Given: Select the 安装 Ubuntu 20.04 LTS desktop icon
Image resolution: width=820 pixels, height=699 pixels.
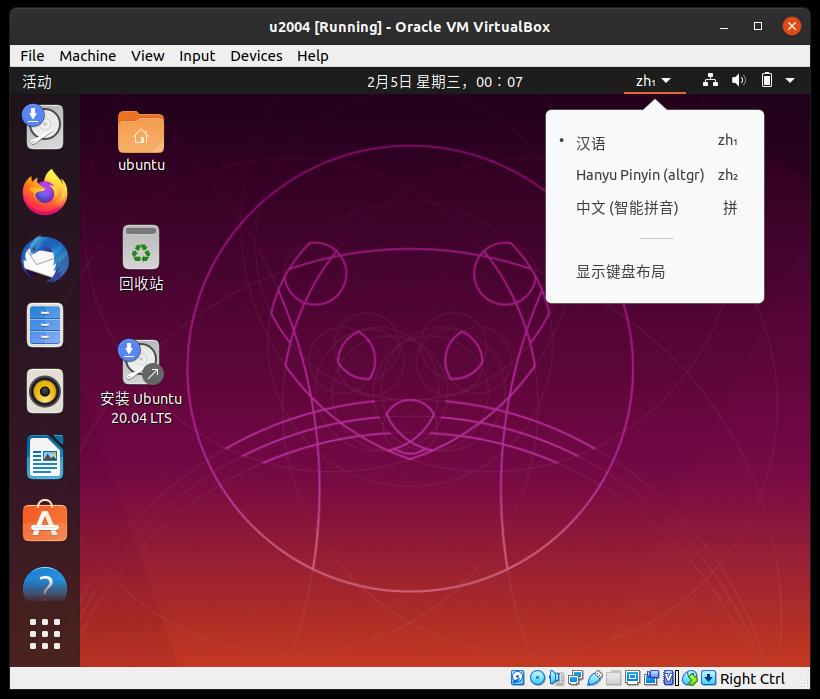Looking at the screenshot, I should tap(141, 382).
